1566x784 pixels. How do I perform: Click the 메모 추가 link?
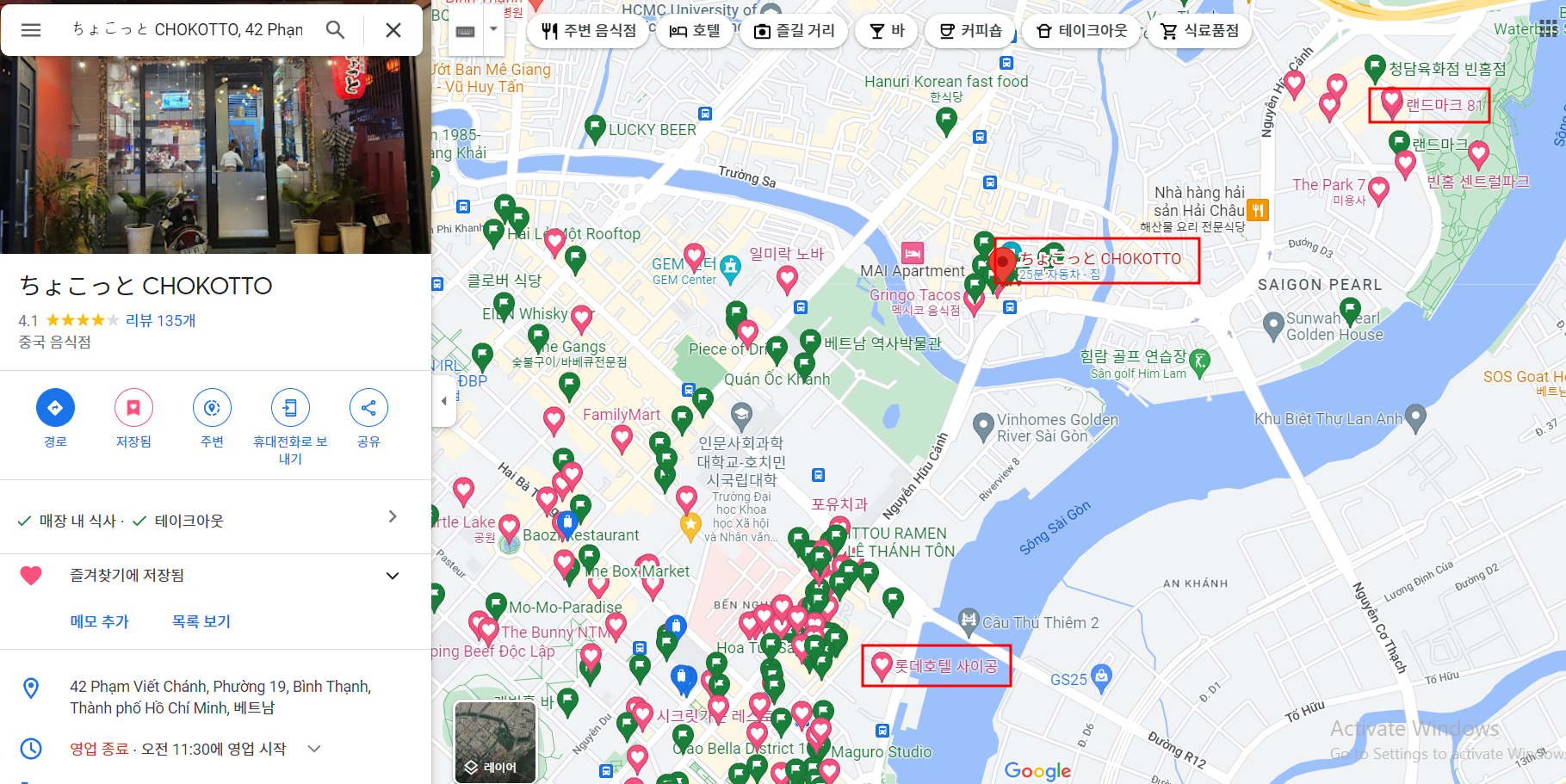(99, 621)
